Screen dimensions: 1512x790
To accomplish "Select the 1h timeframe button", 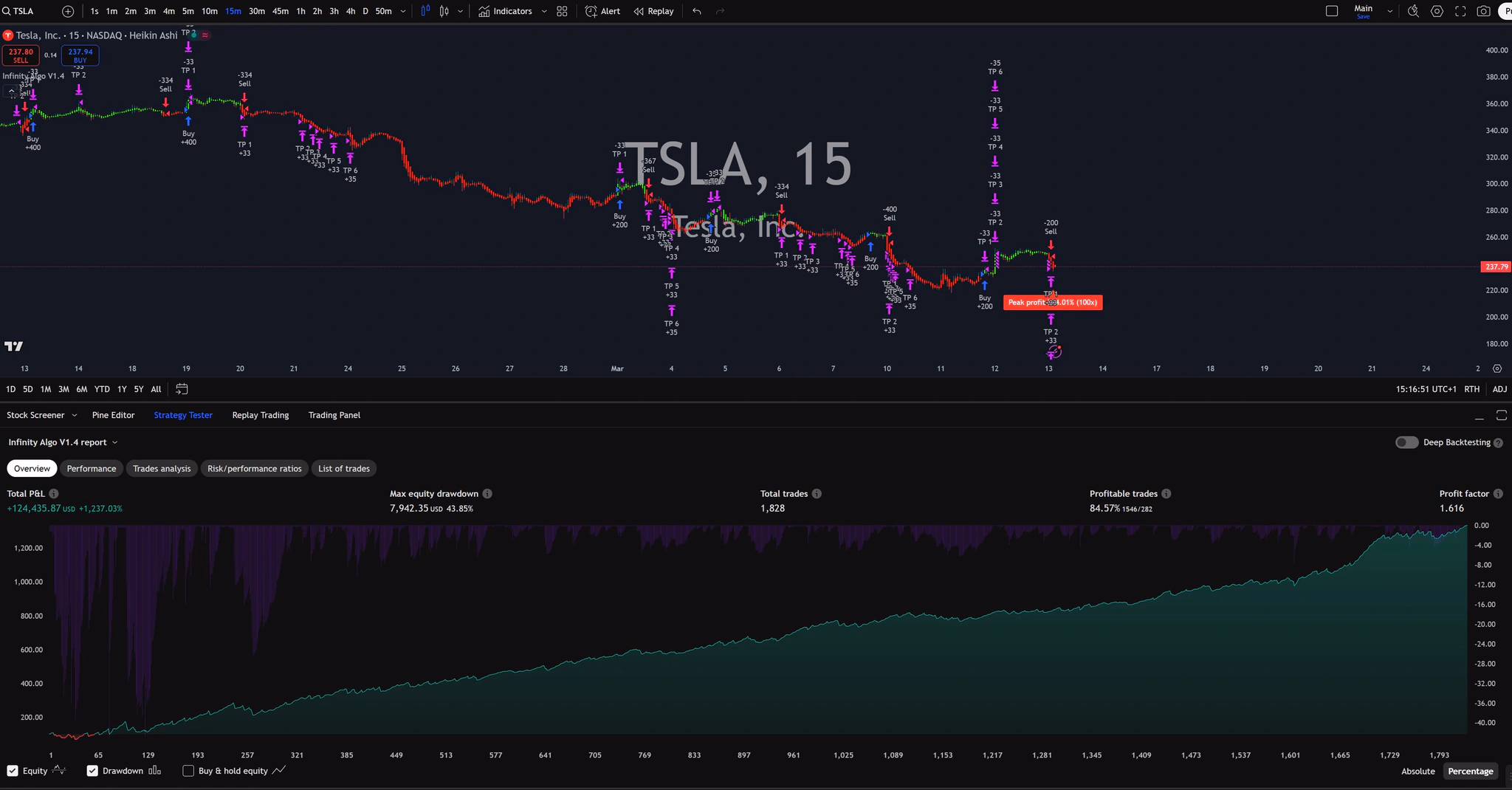I will (x=300, y=11).
